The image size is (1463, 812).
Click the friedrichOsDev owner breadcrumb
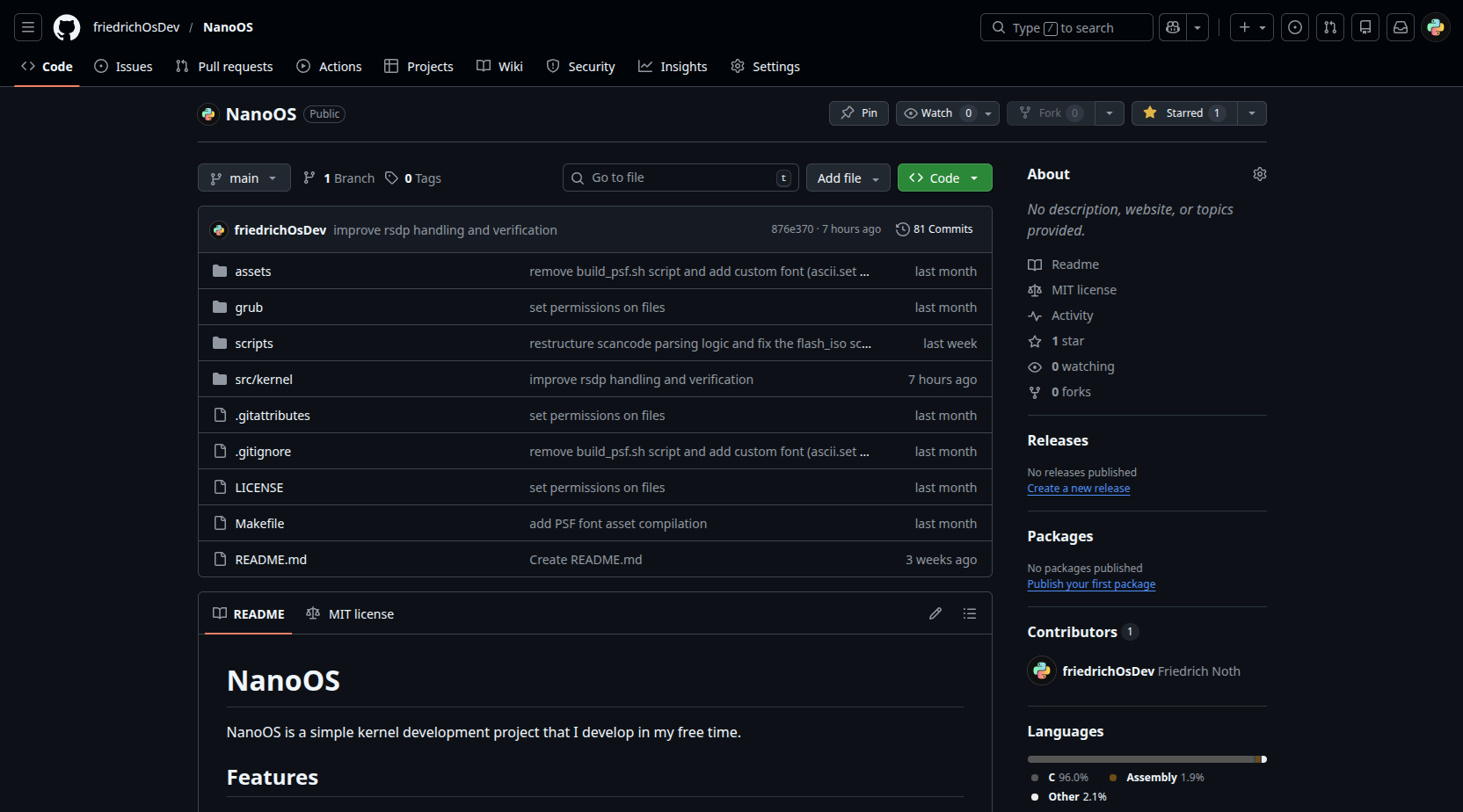(136, 27)
